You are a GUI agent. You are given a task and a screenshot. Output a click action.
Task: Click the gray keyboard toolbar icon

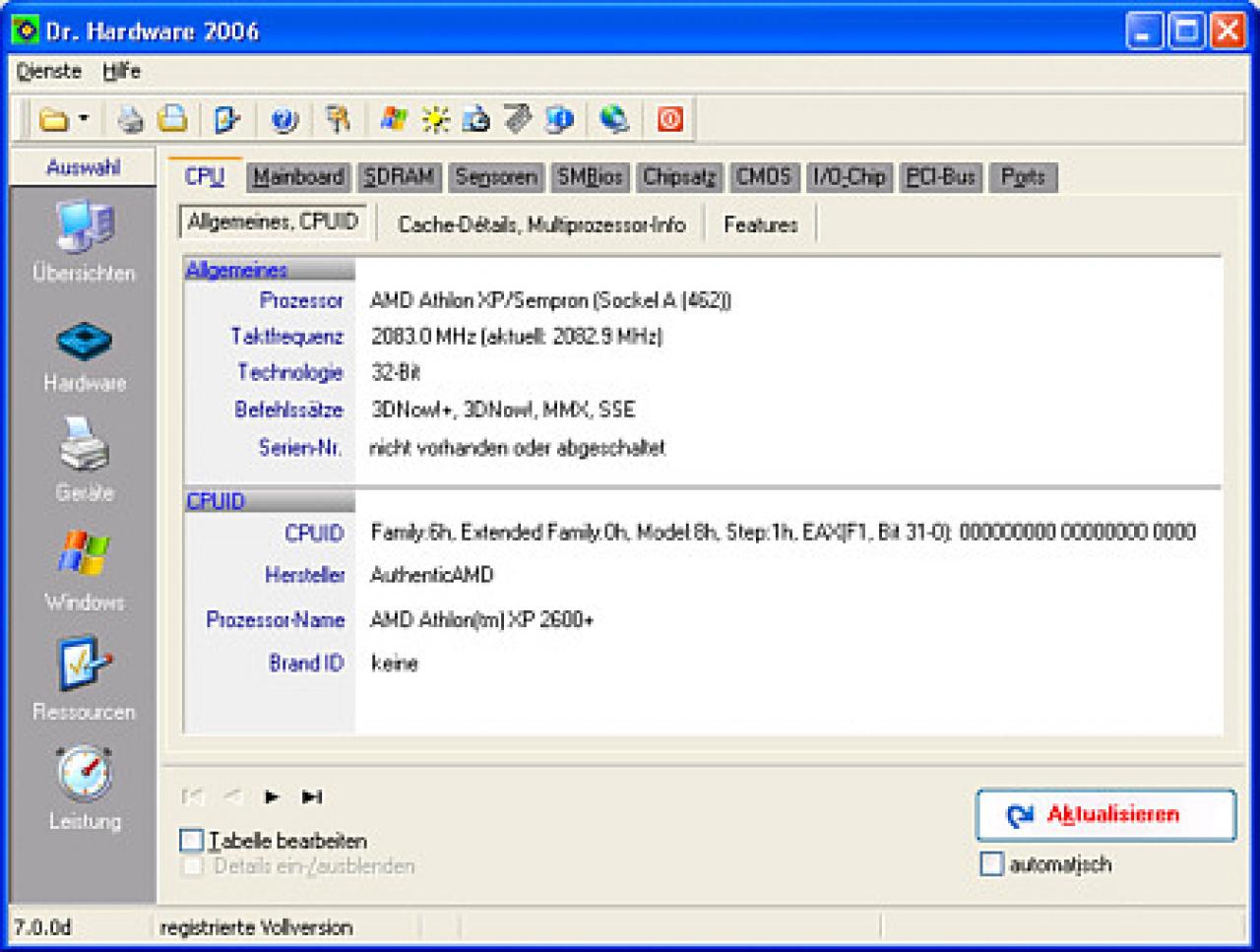click(x=518, y=119)
